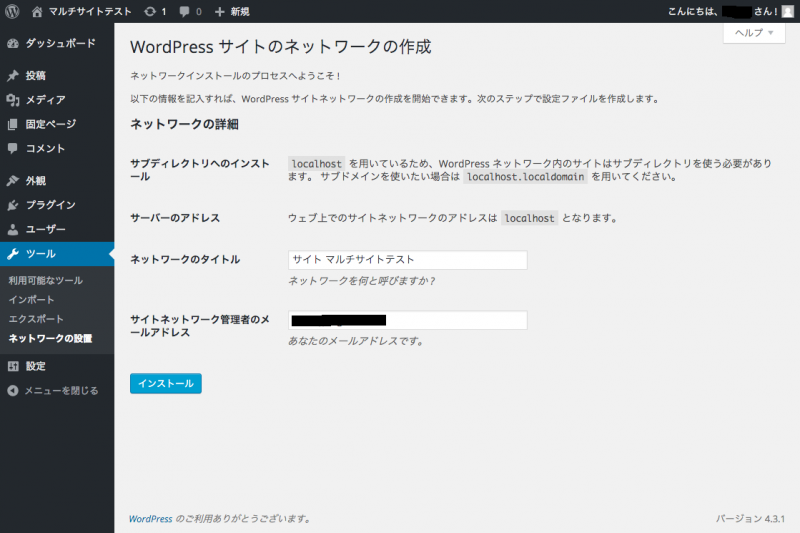Click the ダッシュボード gauge icon
Screen dimensions: 800x533
pyautogui.click(x=13, y=43)
